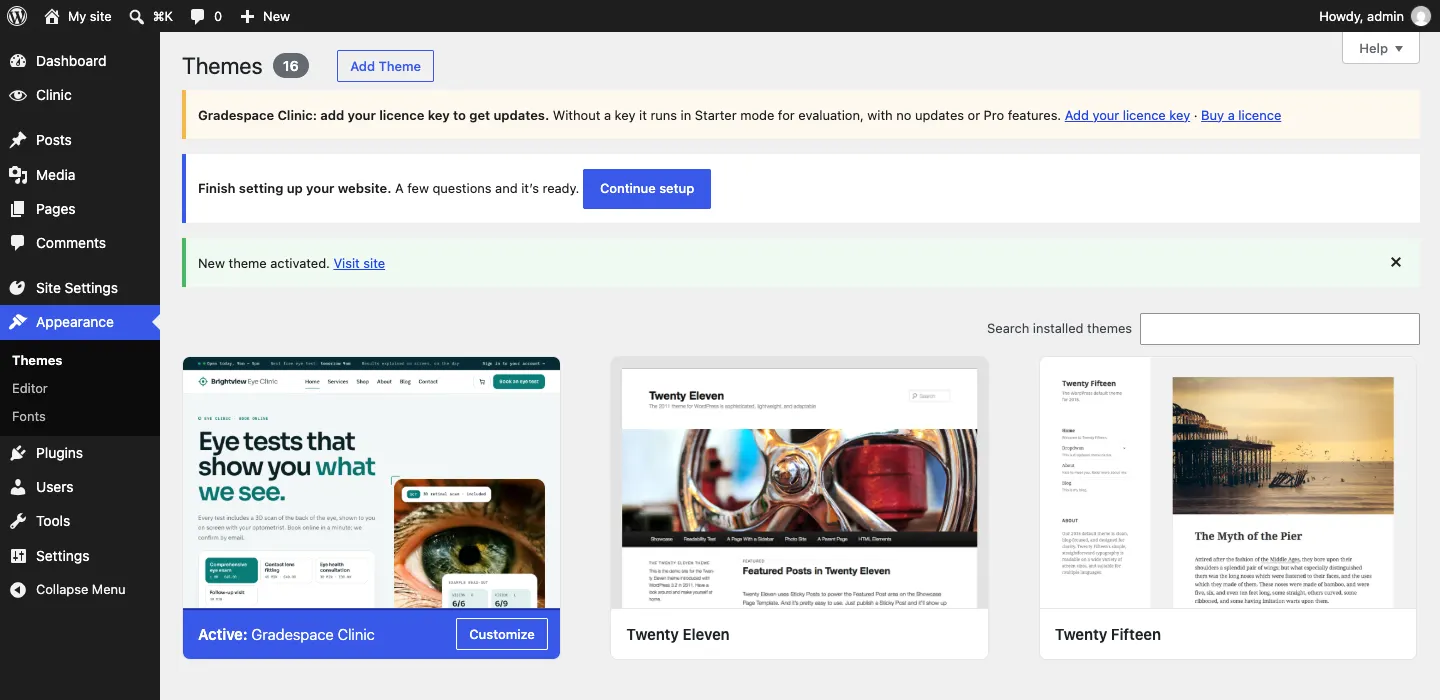1440x700 pixels.
Task: Click the Appearance paintbrush icon
Action: pyautogui.click(x=18, y=322)
